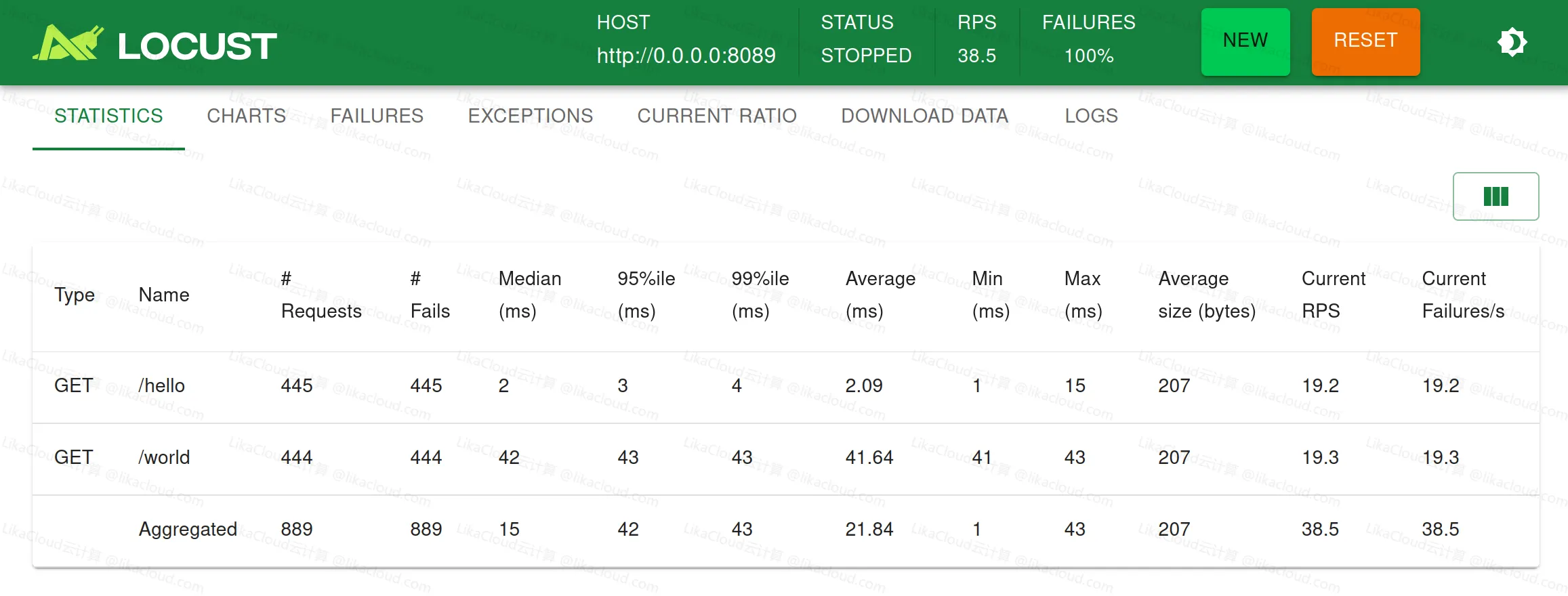Image resolution: width=1568 pixels, height=596 pixels.
Task: Select the Statistics tab
Action: 108,116
